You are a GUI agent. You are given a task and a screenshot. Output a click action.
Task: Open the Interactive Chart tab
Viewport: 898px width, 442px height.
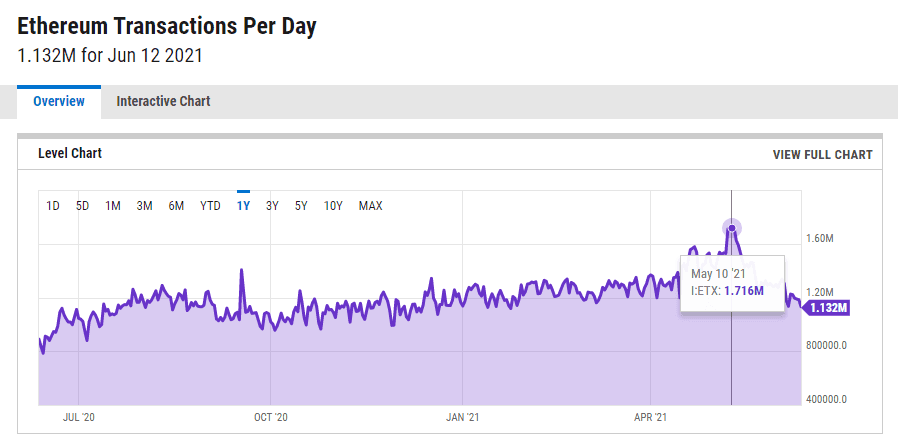[163, 102]
